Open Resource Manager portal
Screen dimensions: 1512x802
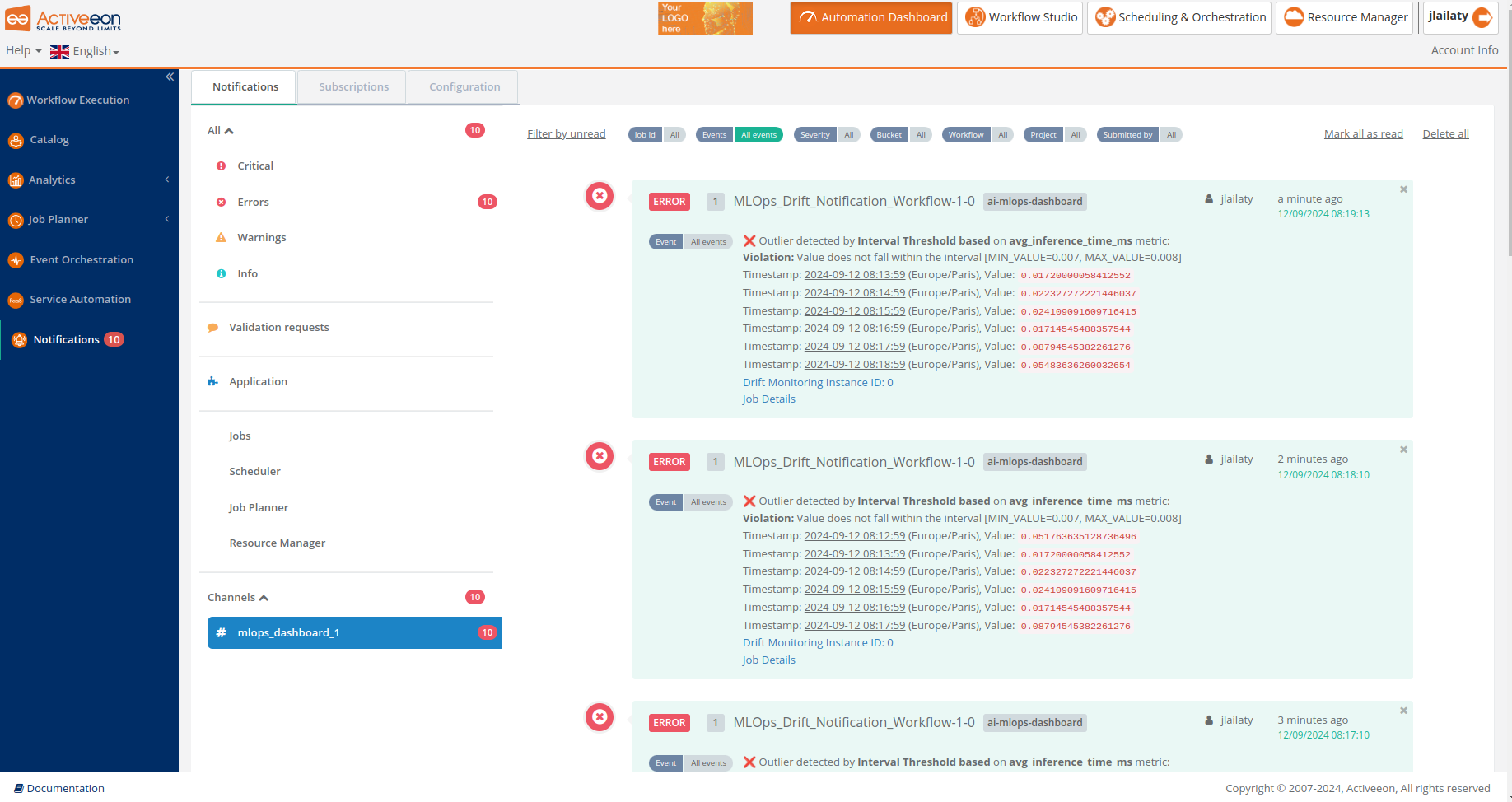[1345, 17]
